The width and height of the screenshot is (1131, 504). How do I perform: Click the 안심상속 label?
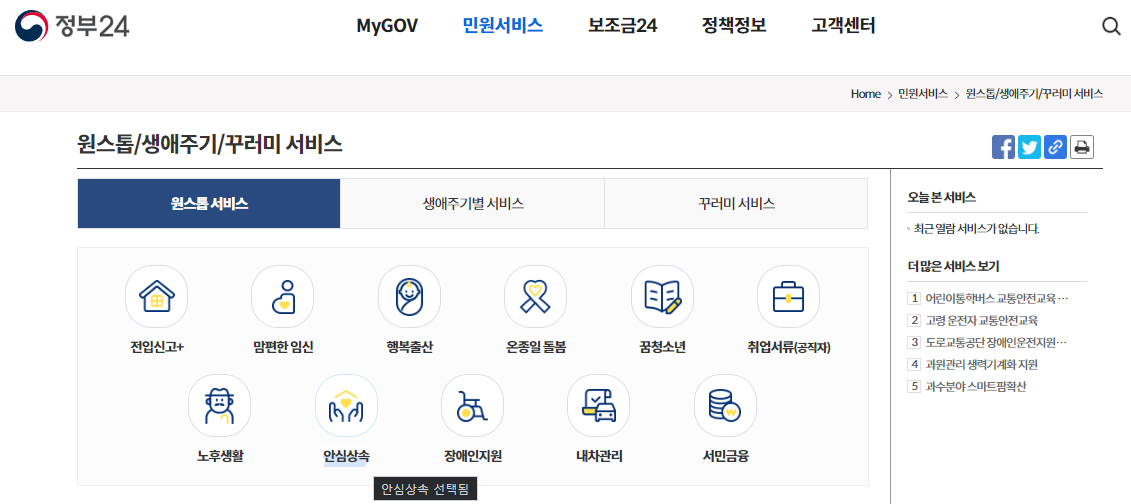pyautogui.click(x=346, y=456)
